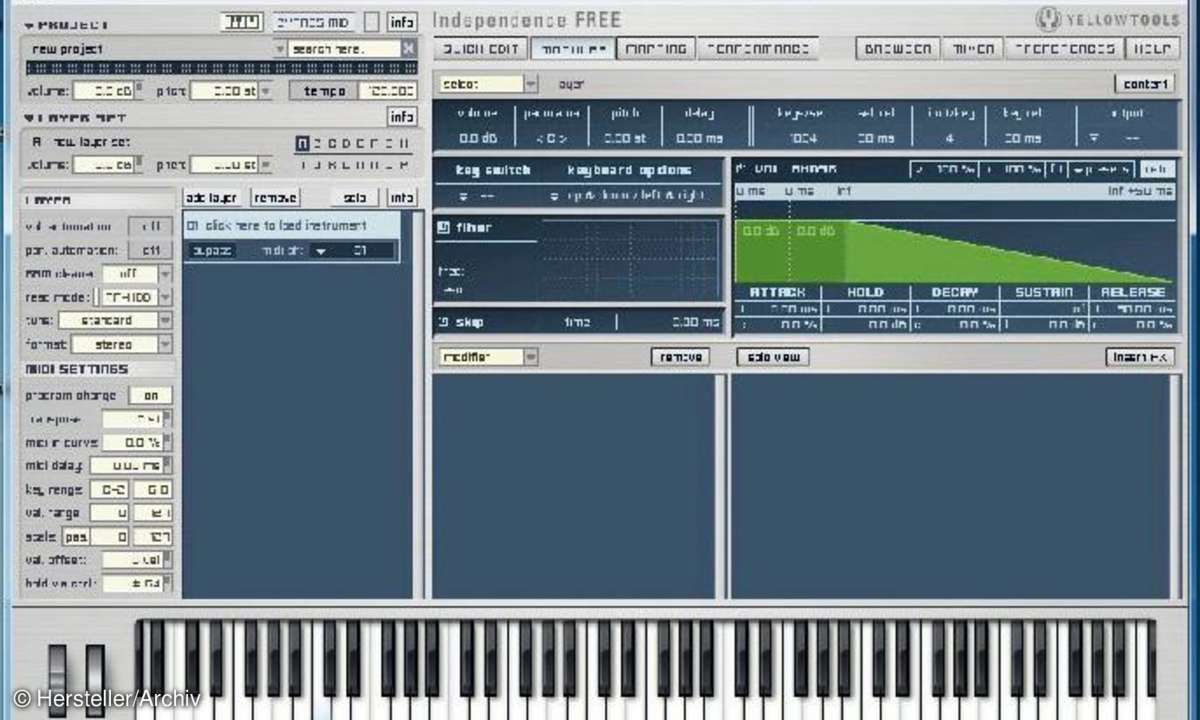This screenshot has width=1200, height=720.
Task: Open the Mixer tab
Action: pos(973,48)
